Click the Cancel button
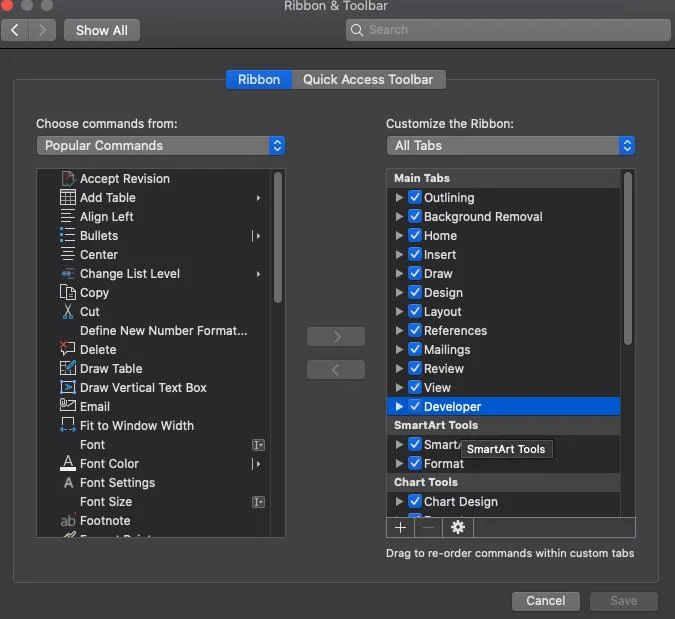 coord(545,600)
